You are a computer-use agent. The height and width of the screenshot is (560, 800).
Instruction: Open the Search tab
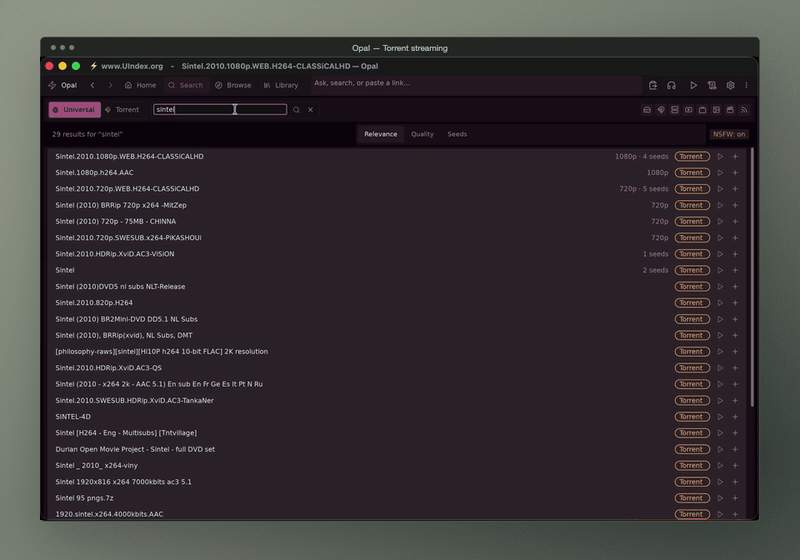point(186,85)
